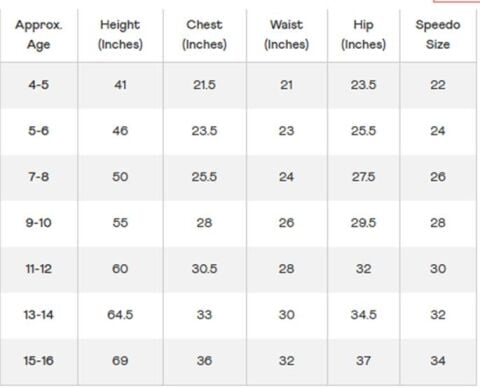Select the 15-16 age row cell

tap(39, 361)
